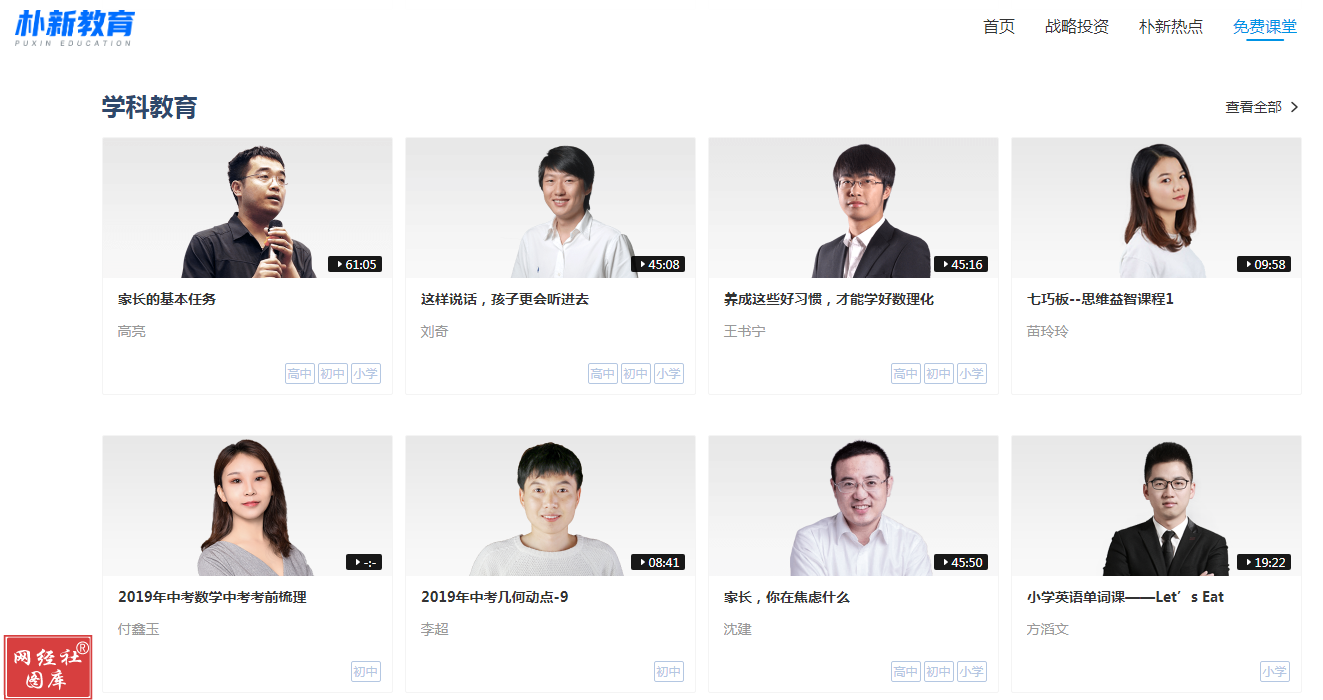Click the 19:22 play badge on 方滔文's video

tap(1264, 562)
